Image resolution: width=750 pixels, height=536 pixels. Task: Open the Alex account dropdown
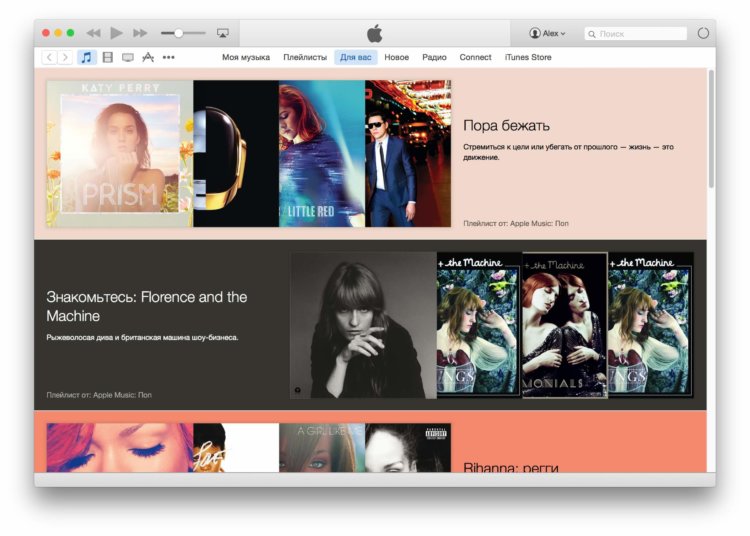(548, 33)
